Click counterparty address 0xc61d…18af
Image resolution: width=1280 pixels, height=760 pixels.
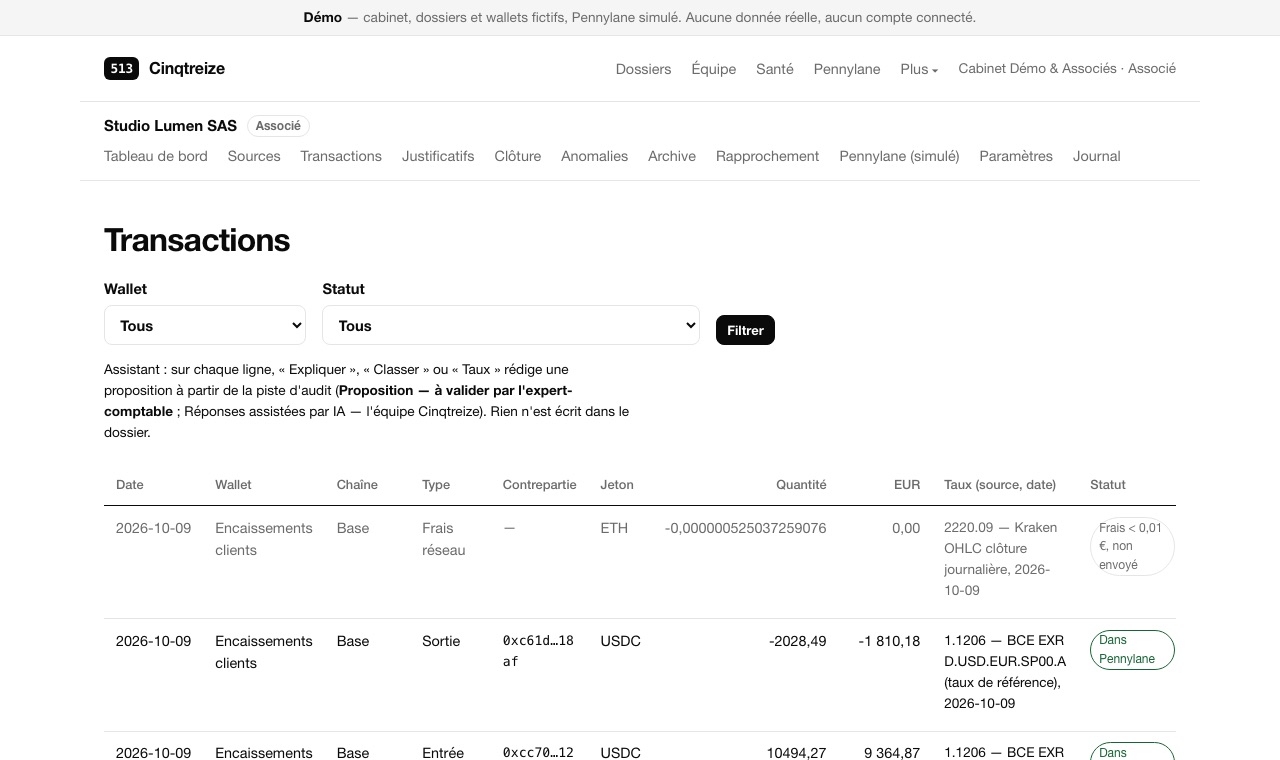(x=538, y=651)
